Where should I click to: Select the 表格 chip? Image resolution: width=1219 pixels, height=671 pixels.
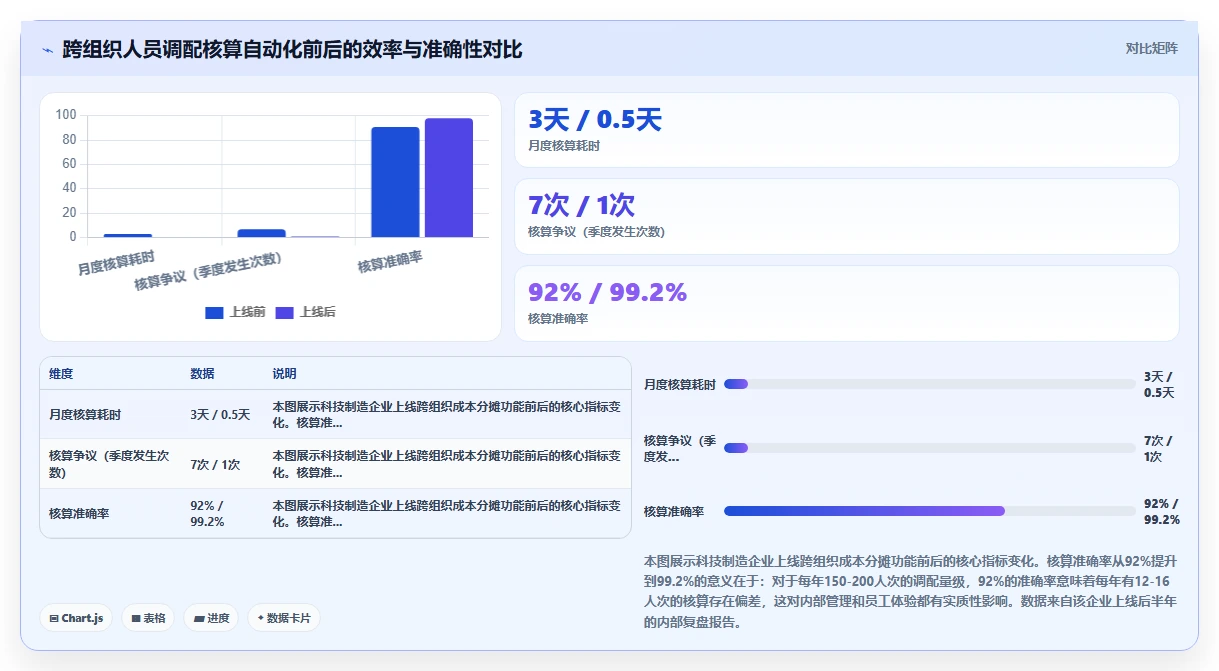(x=149, y=618)
